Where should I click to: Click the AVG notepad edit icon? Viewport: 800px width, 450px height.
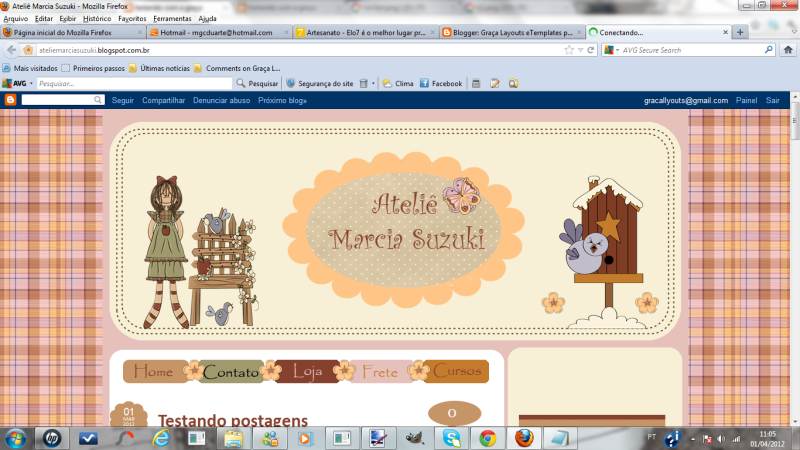click(494, 83)
